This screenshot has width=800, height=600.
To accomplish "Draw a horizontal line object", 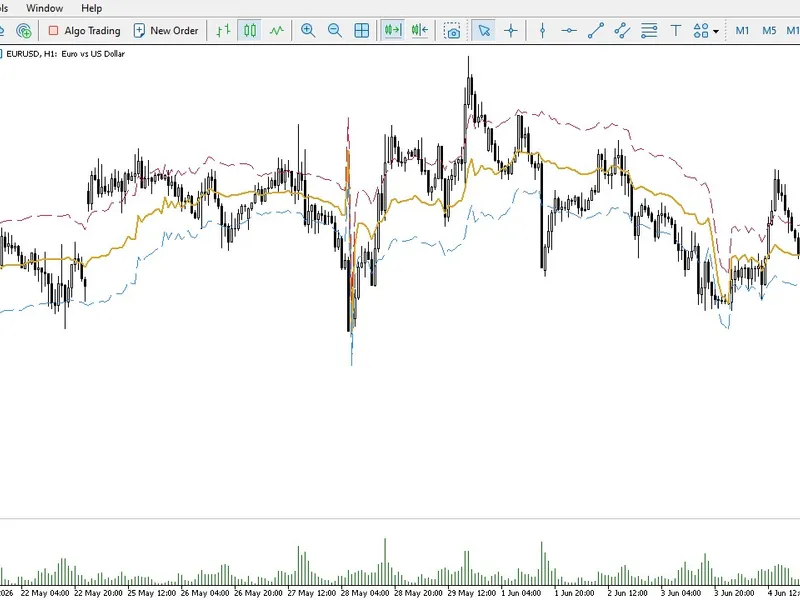I will coord(569,31).
